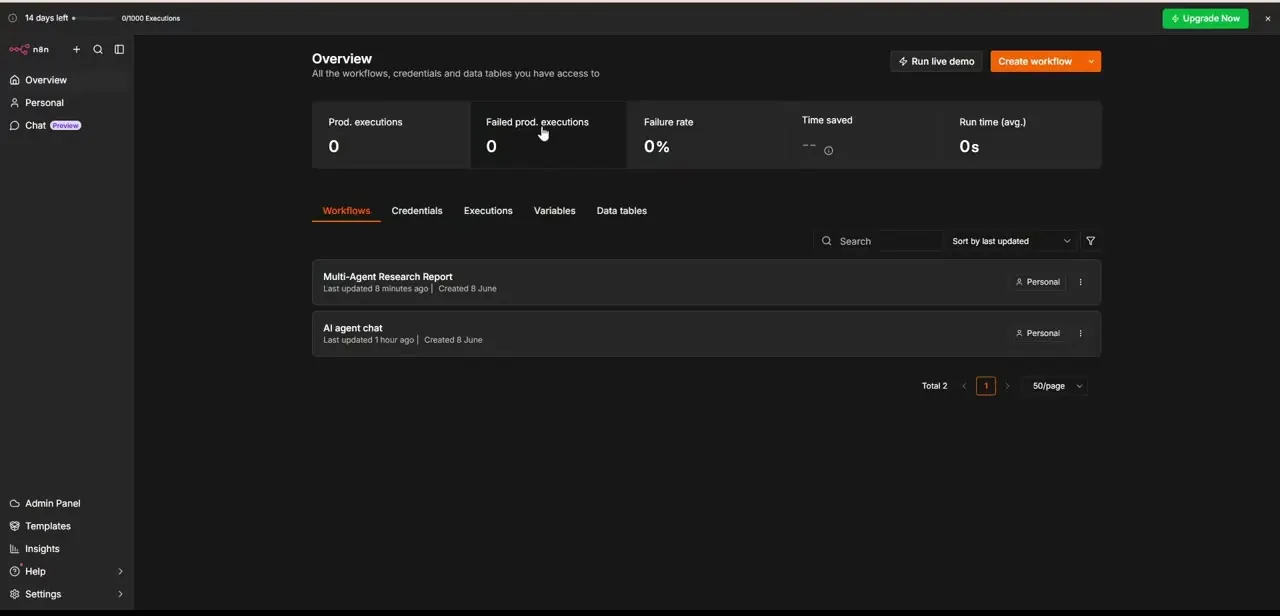Open Templates in the sidebar
This screenshot has width=1280, height=616.
click(x=67, y=526)
